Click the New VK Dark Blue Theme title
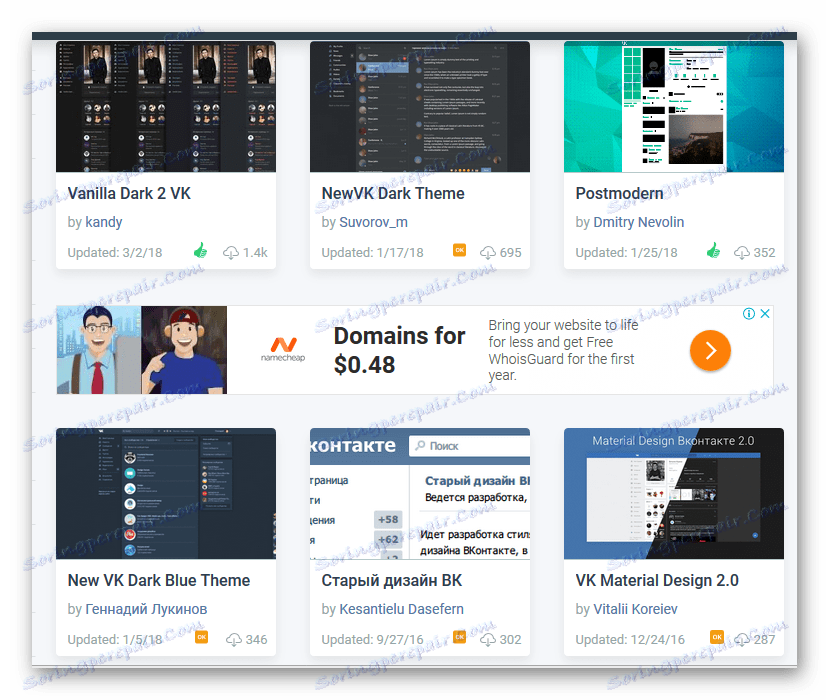 159,581
